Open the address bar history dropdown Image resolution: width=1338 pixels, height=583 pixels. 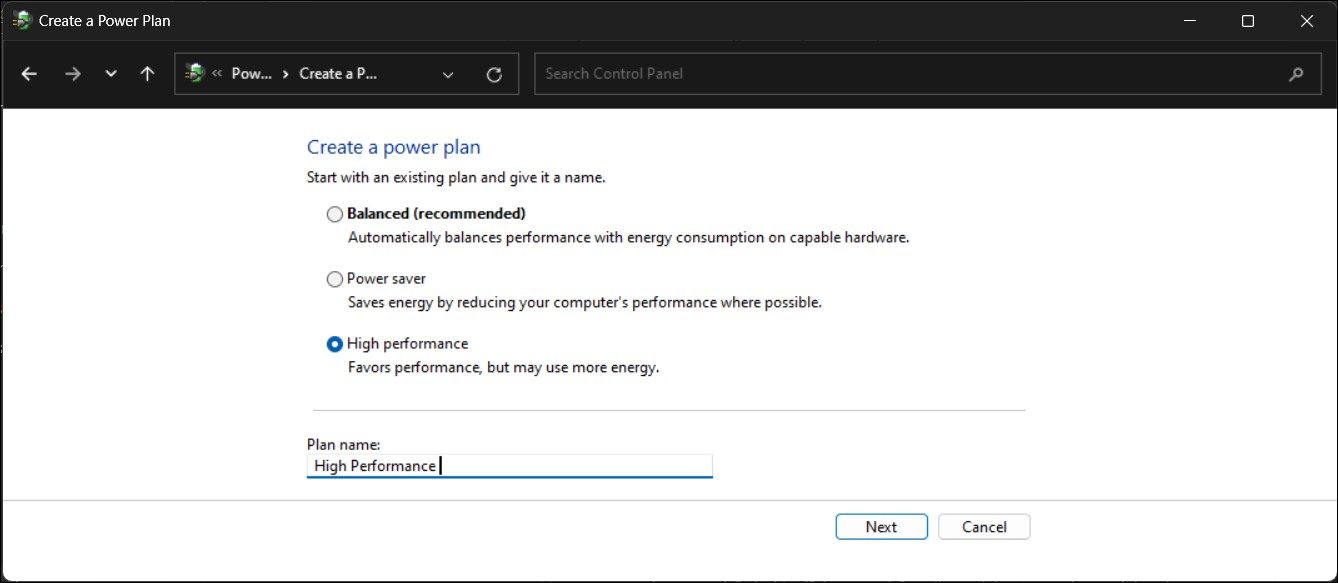tap(448, 73)
